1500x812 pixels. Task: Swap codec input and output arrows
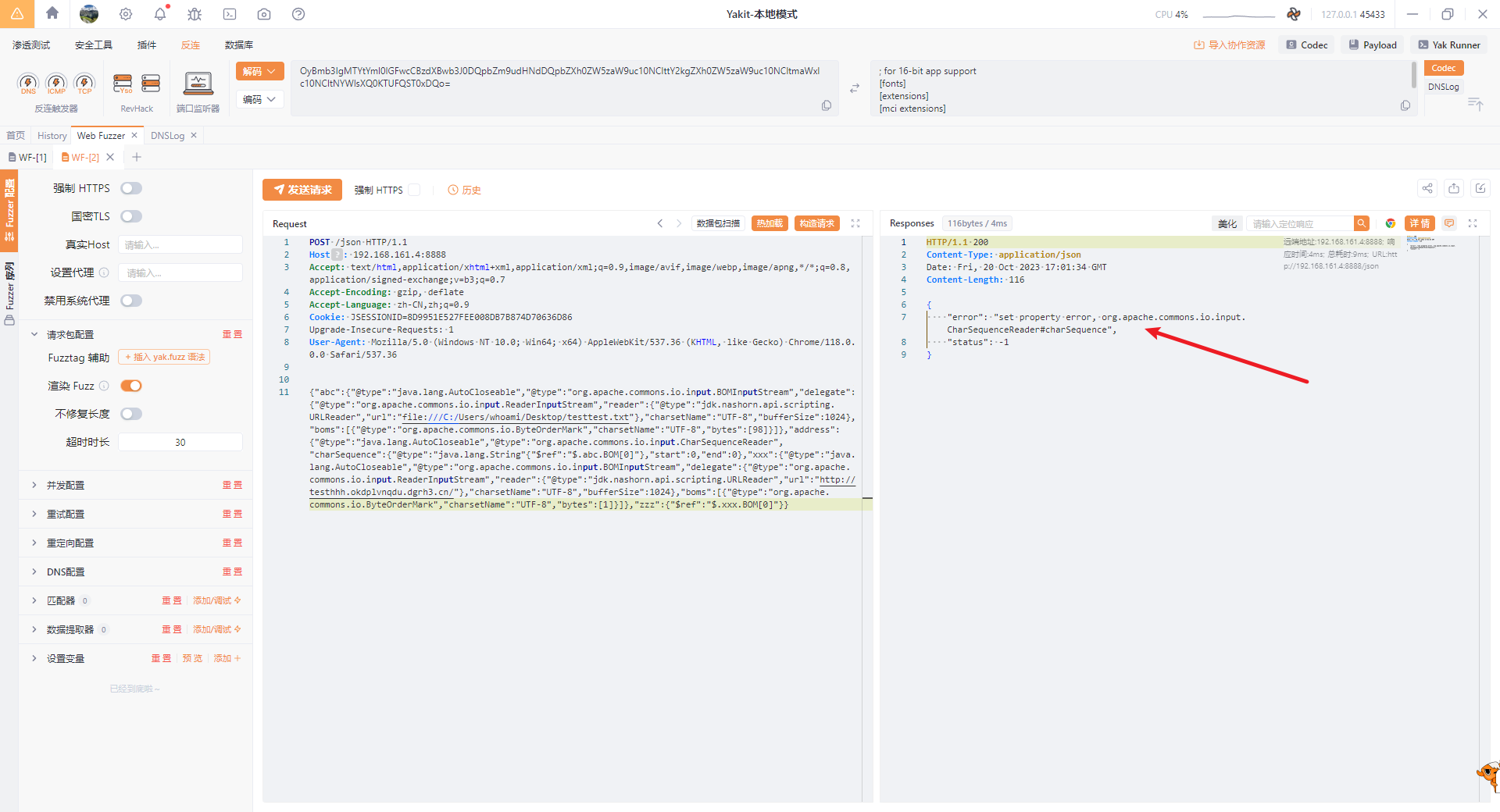tap(855, 88)
